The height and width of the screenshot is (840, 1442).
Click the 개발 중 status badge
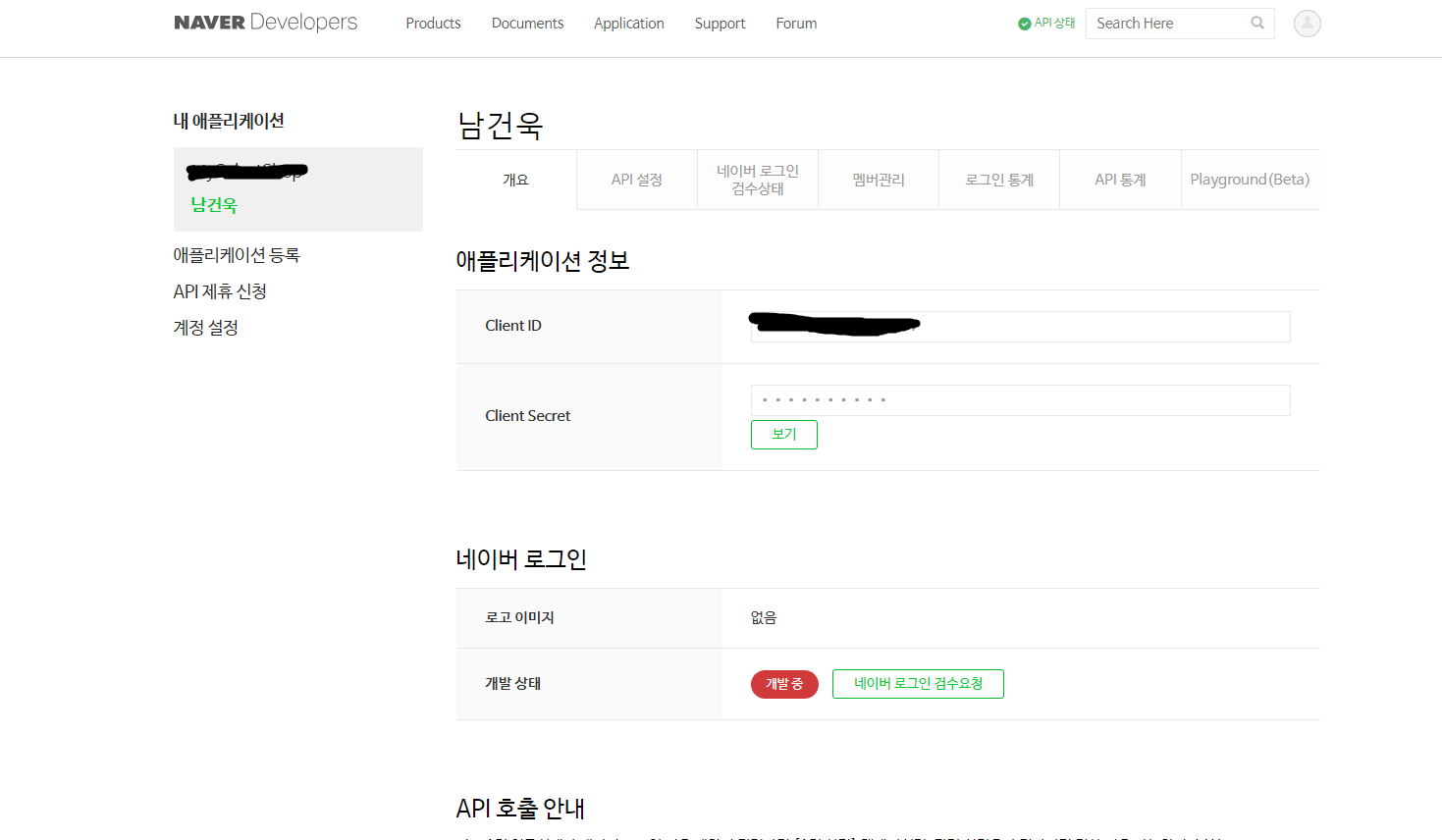point(784,684)
